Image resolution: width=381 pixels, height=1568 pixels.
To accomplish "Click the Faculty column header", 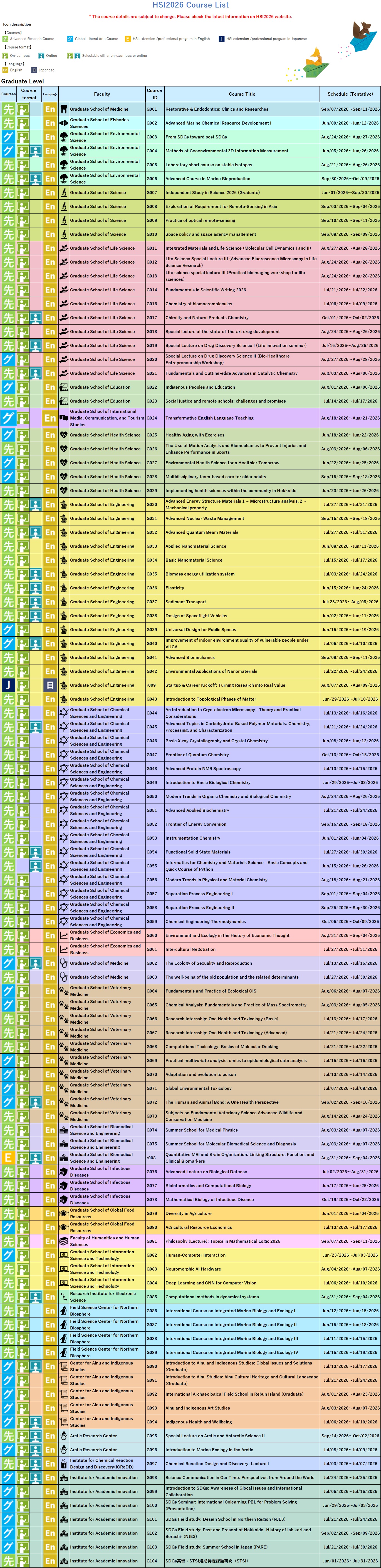I will (x=102, y=94).
